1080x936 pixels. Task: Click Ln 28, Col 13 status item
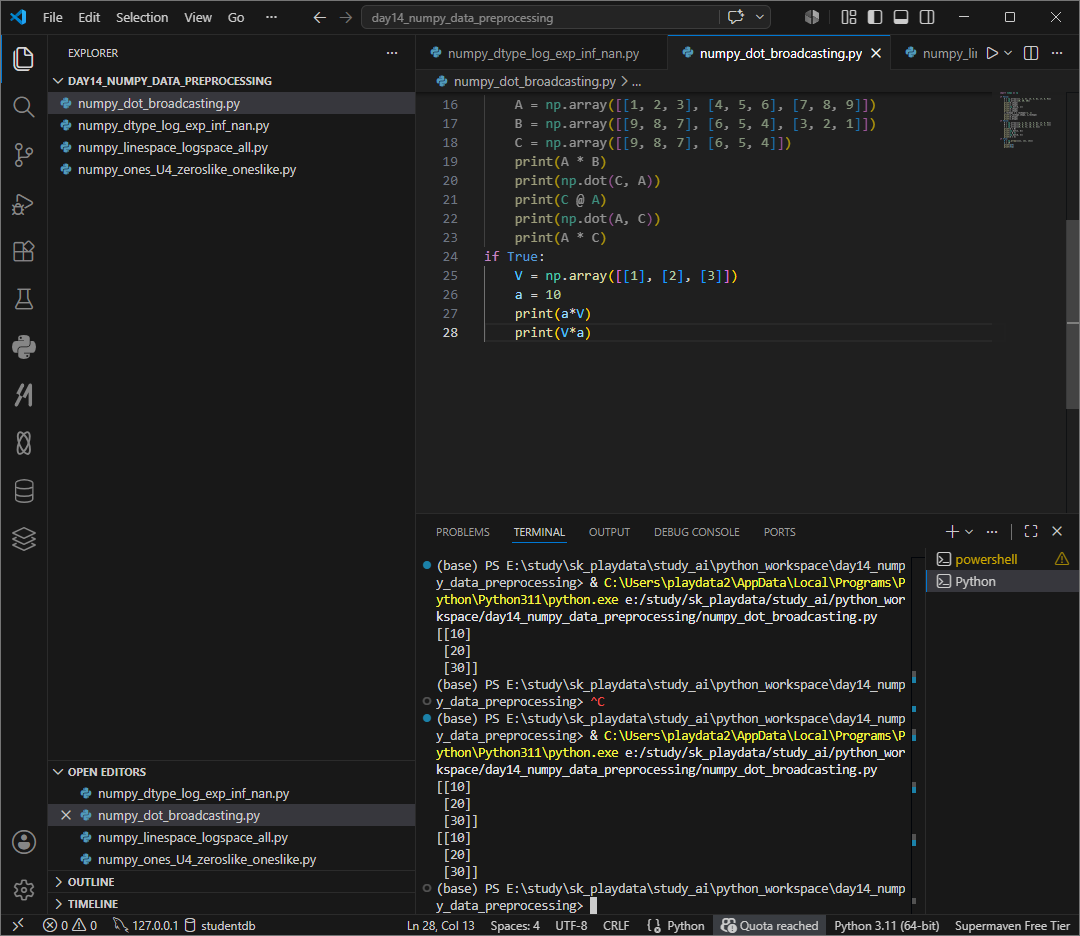tap(441, 925)
